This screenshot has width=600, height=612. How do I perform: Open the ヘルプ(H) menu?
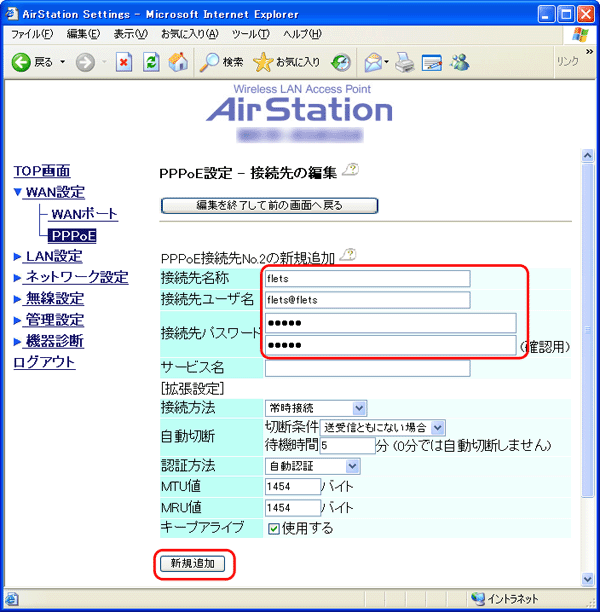point(303,34)
